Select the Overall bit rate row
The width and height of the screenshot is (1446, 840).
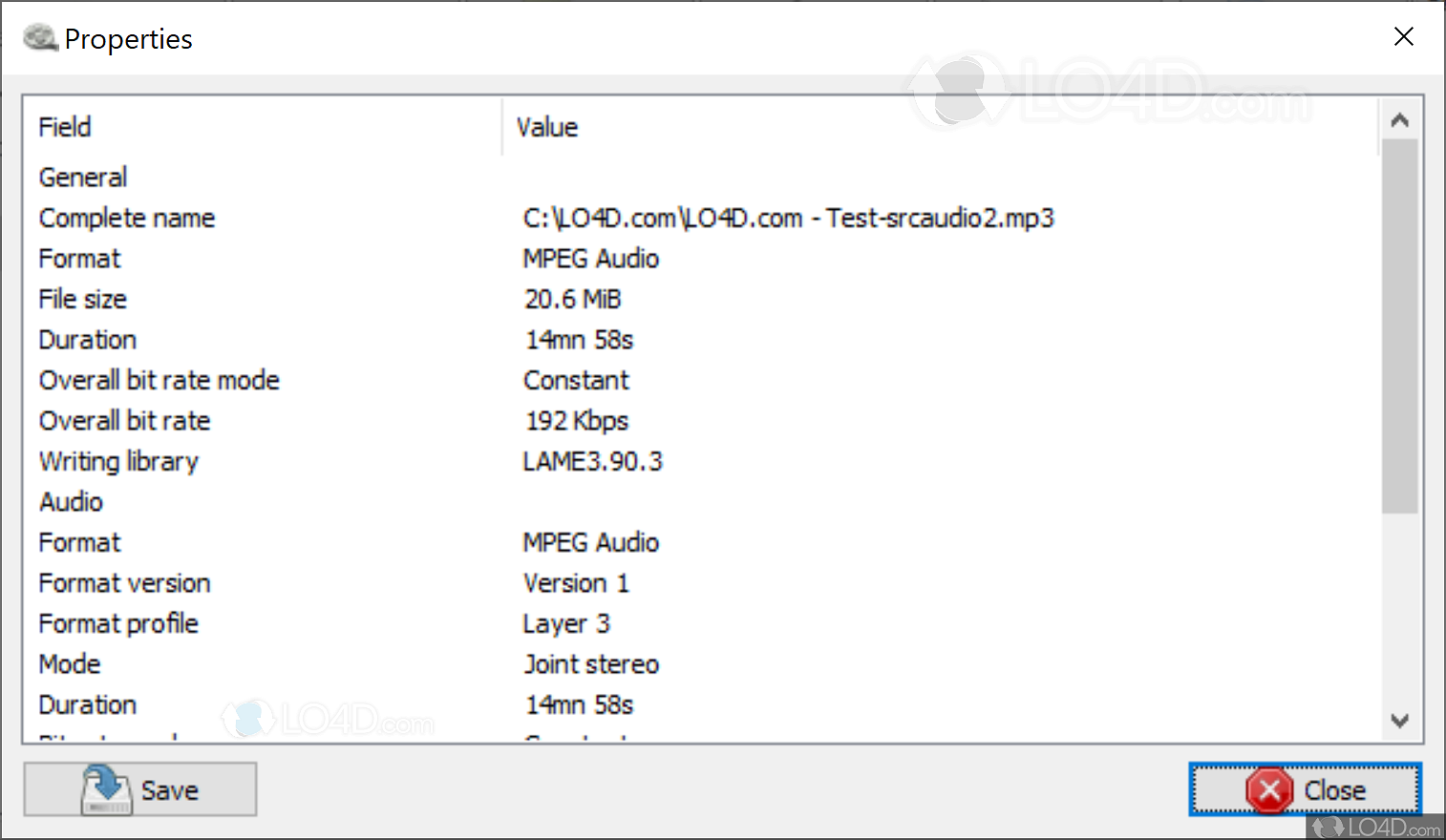(124, 420)
